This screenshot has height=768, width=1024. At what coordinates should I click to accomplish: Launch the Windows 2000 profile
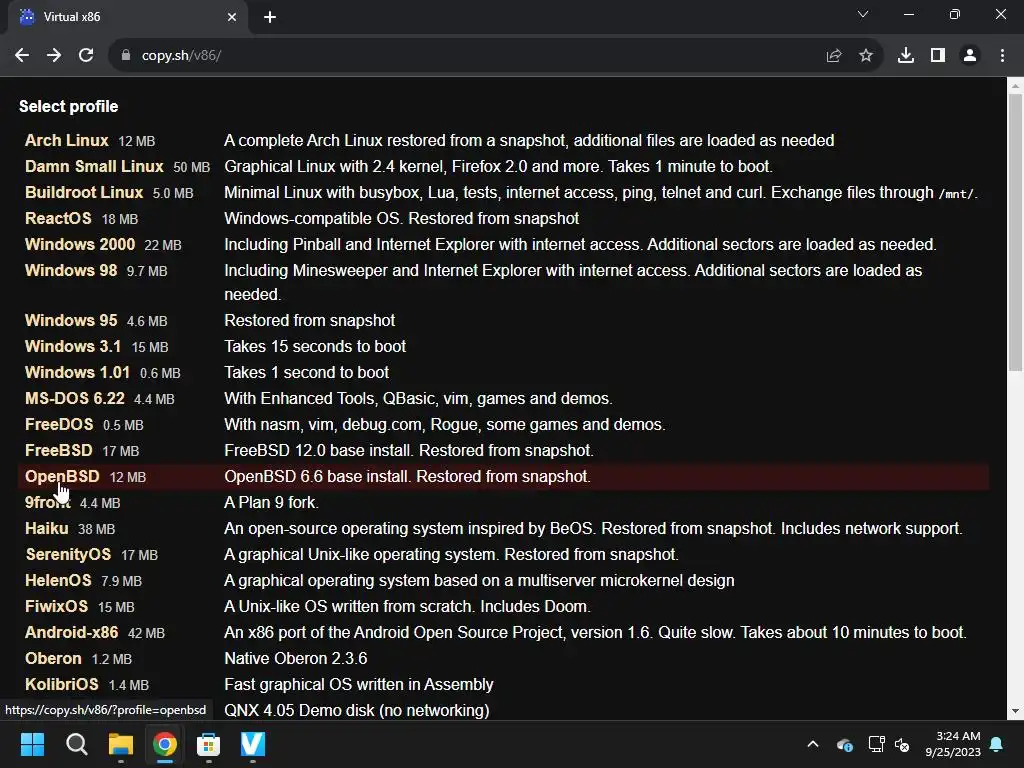pyautogui.click(x=80, y=245)
